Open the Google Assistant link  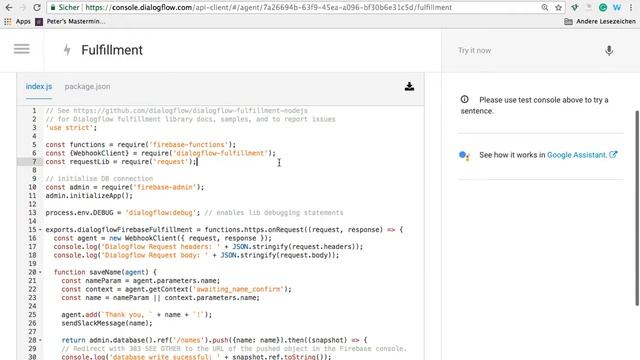[582, 155]
